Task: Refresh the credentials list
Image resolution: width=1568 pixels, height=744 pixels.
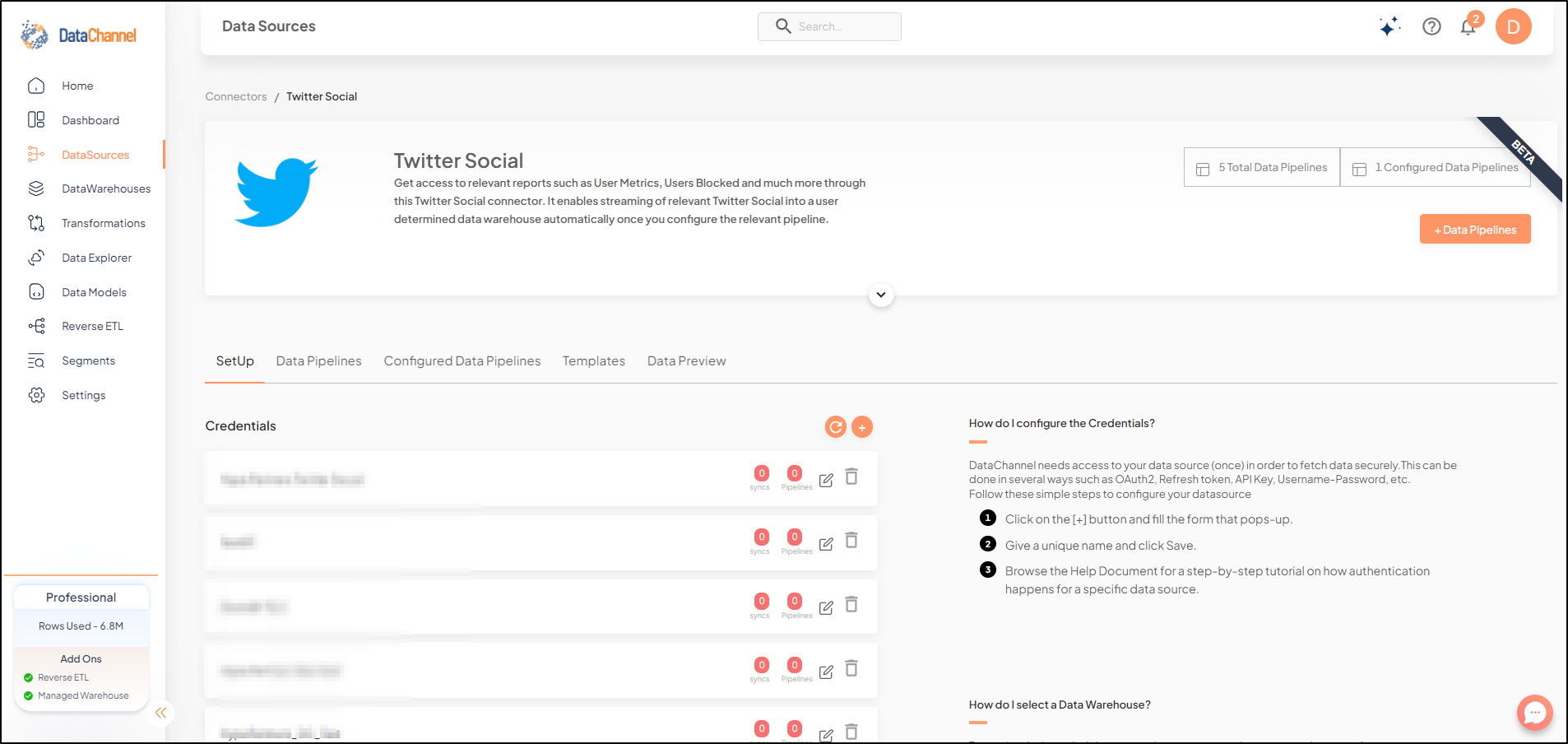Action: point(835,426)
